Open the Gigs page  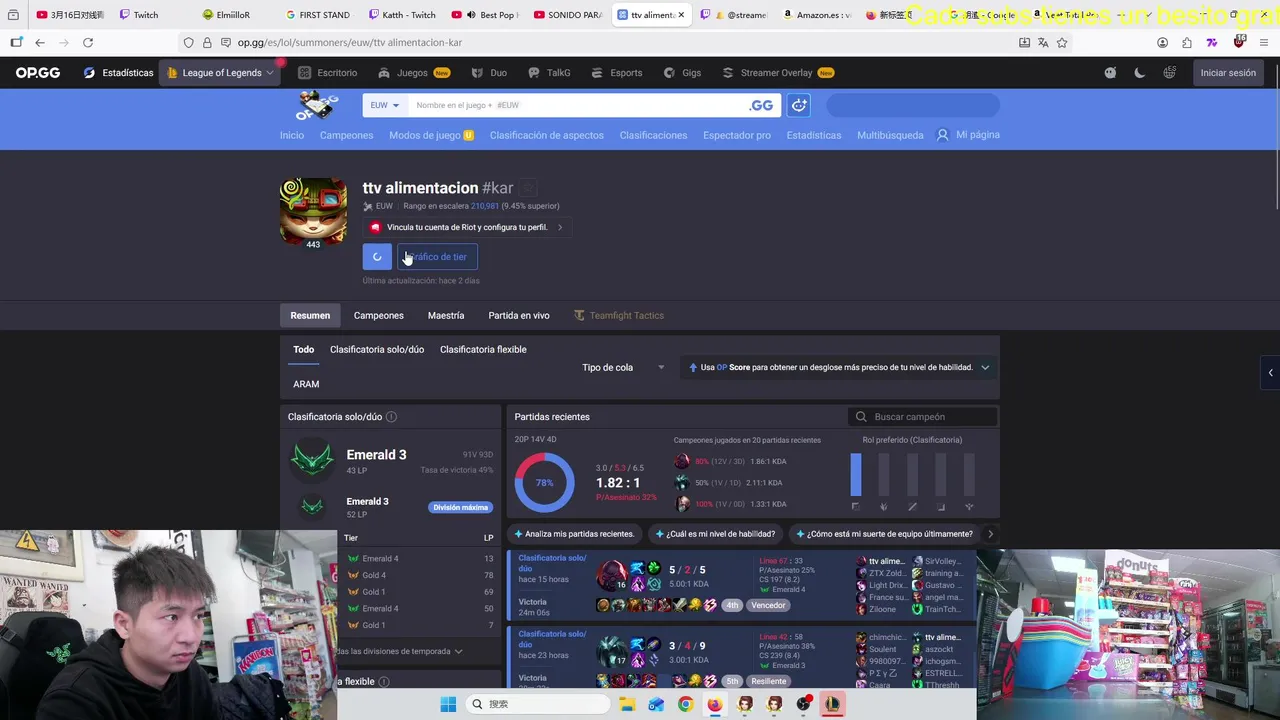point(682,73)
